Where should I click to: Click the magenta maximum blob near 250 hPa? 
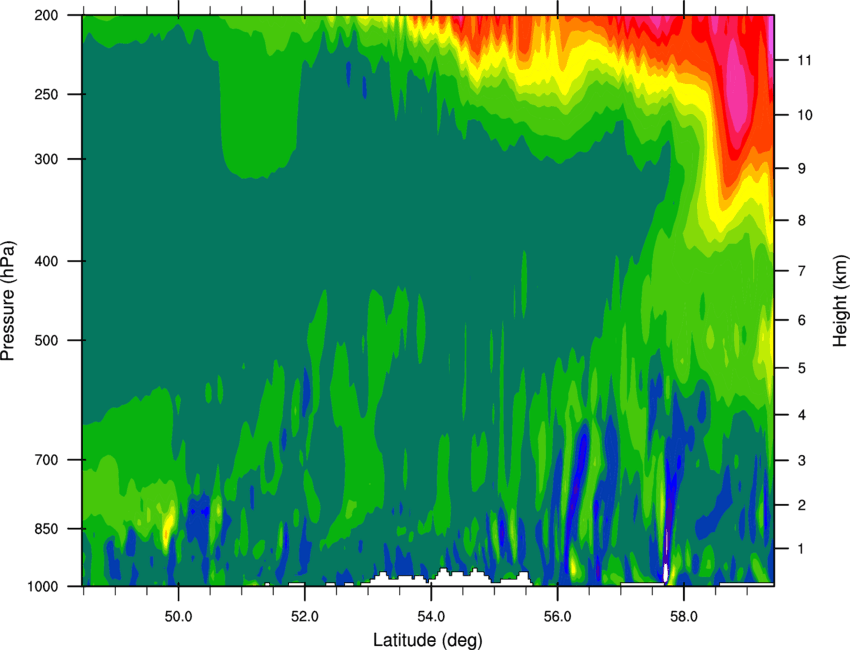[x=736, y=87]
